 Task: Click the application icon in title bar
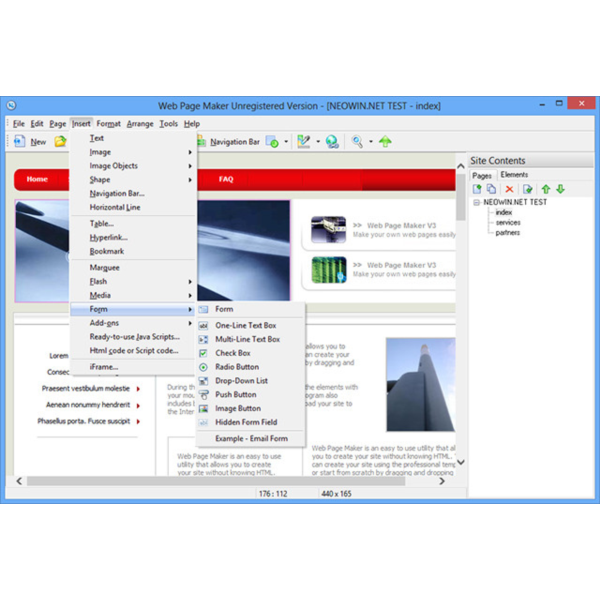(x=11, y=105)
